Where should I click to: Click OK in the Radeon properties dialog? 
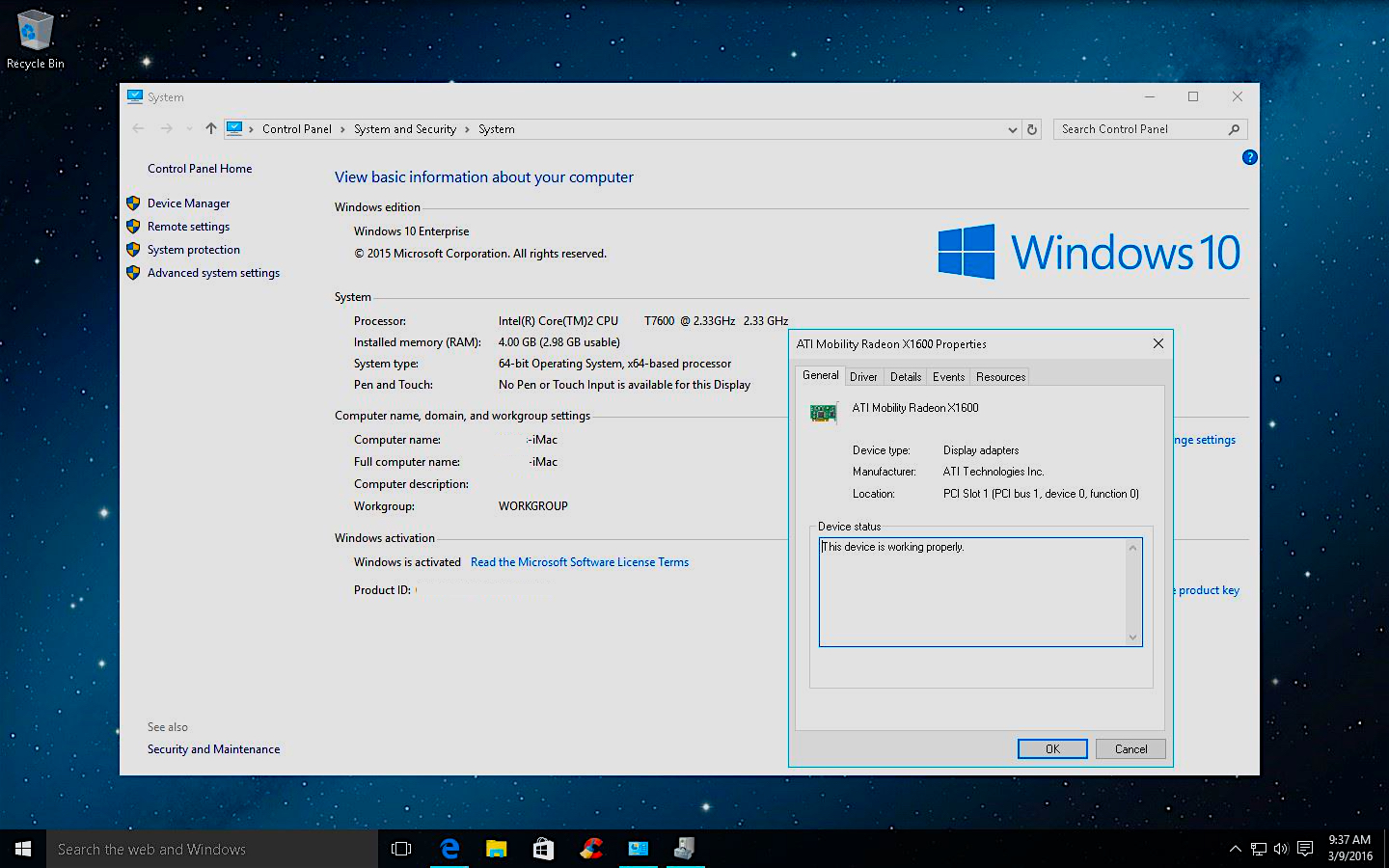pyautogui.click(x=1052, y=749)
